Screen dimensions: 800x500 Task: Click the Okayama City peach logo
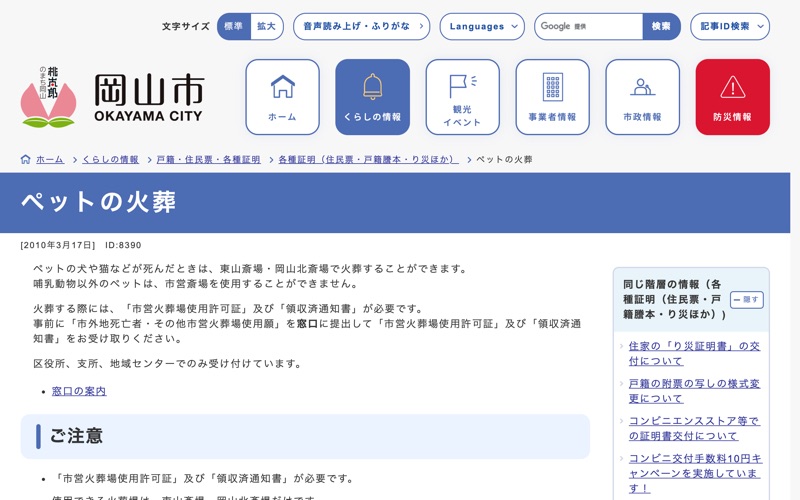coord(48,97)
